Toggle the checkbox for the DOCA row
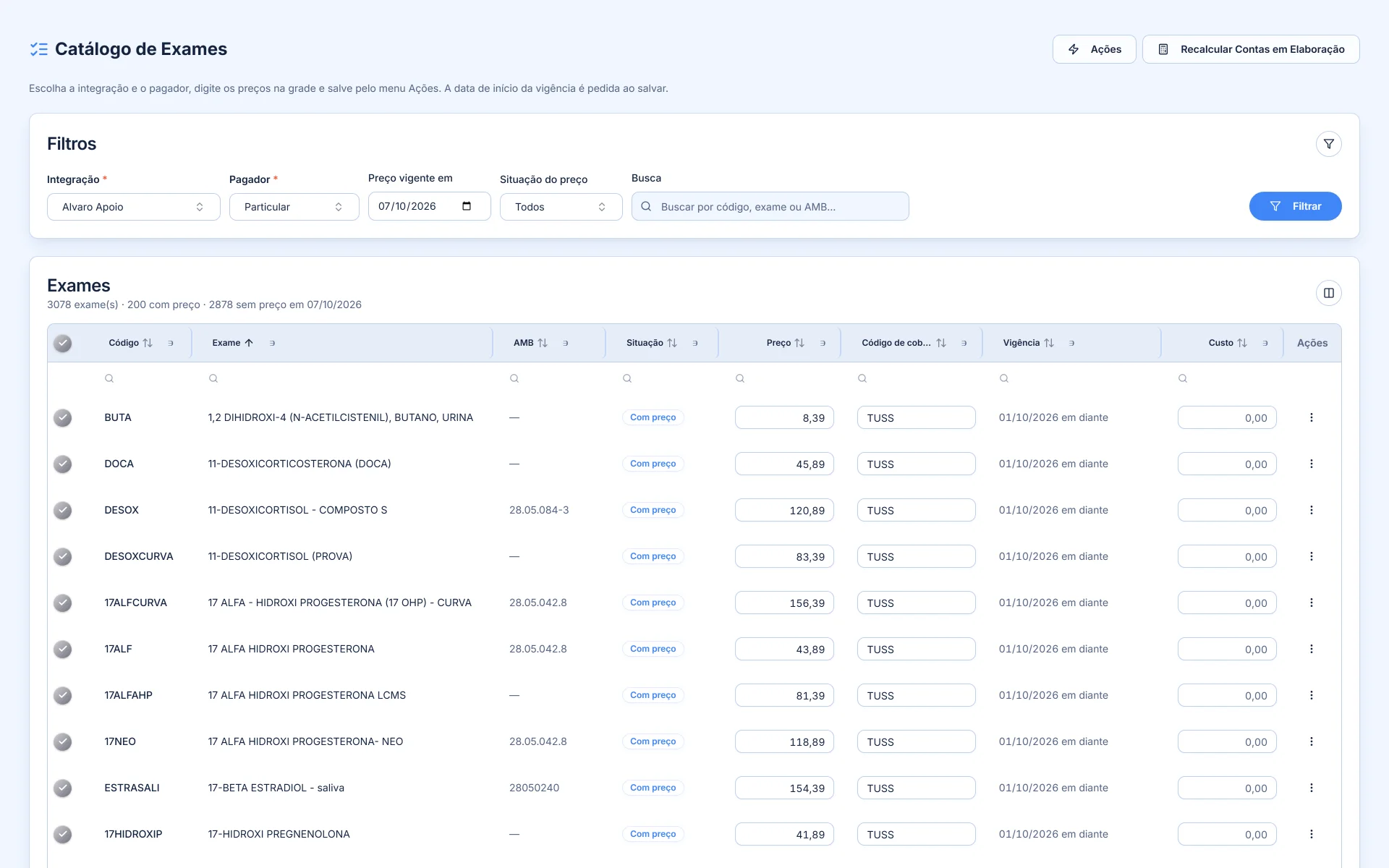The width and height of the screenshot is (1389, 868). [63, 464]
